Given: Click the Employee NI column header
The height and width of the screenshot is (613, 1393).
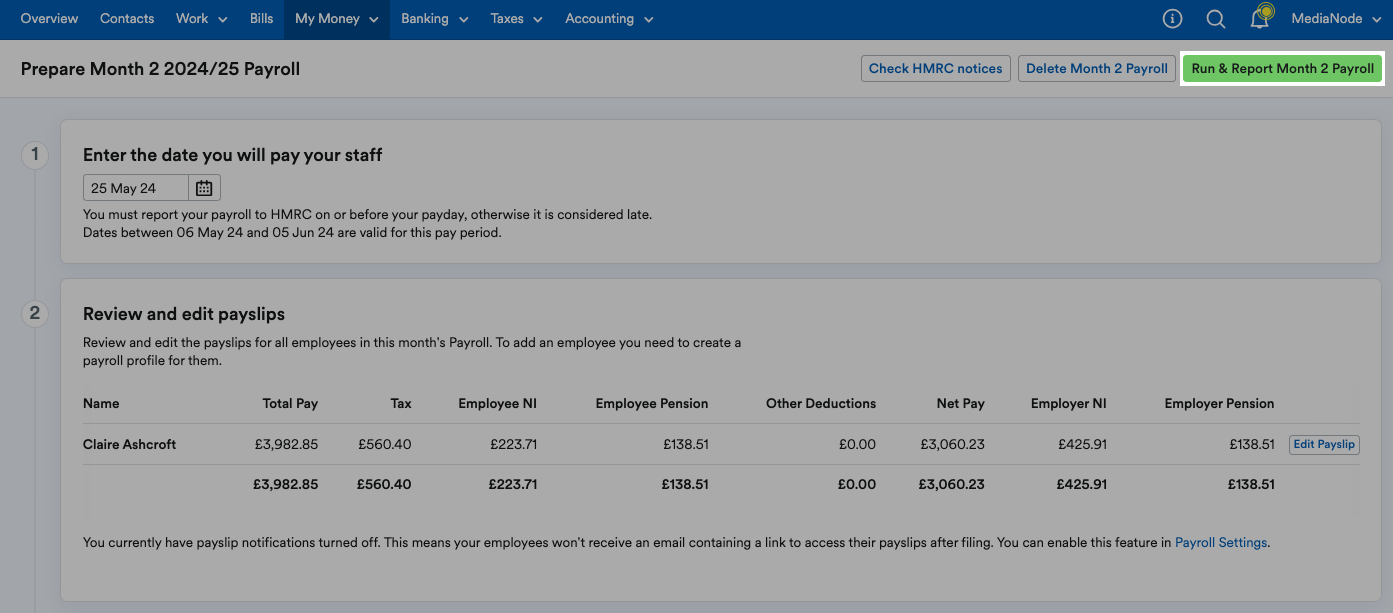Looking at the screenshot, I should tap(498, 404).
